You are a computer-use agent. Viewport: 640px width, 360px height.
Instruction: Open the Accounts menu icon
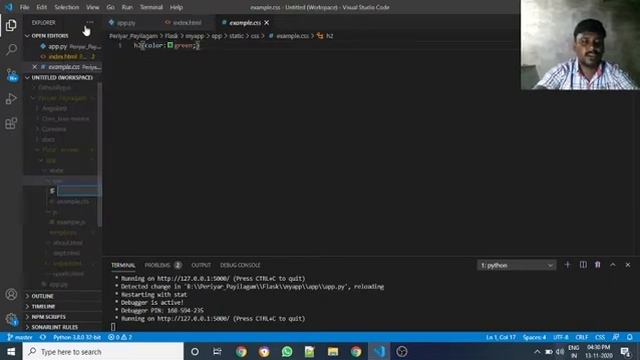(11, 294)
